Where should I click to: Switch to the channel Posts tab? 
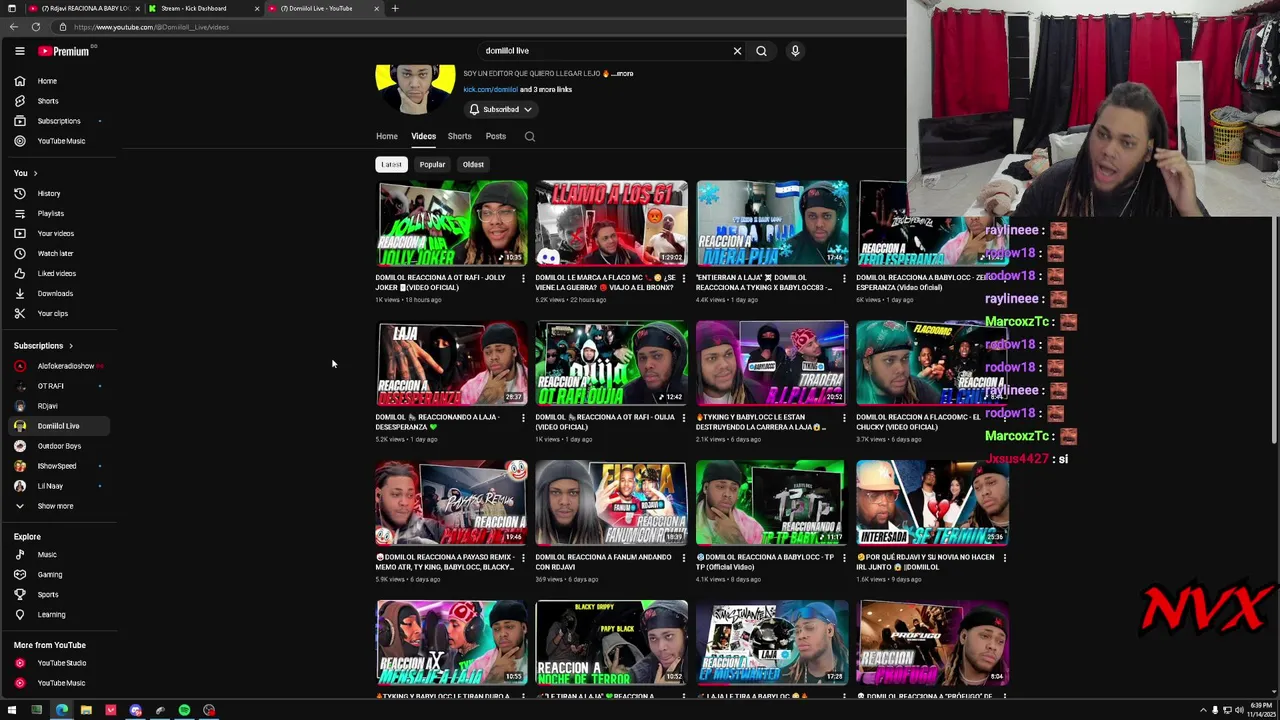tap(496, 137)
